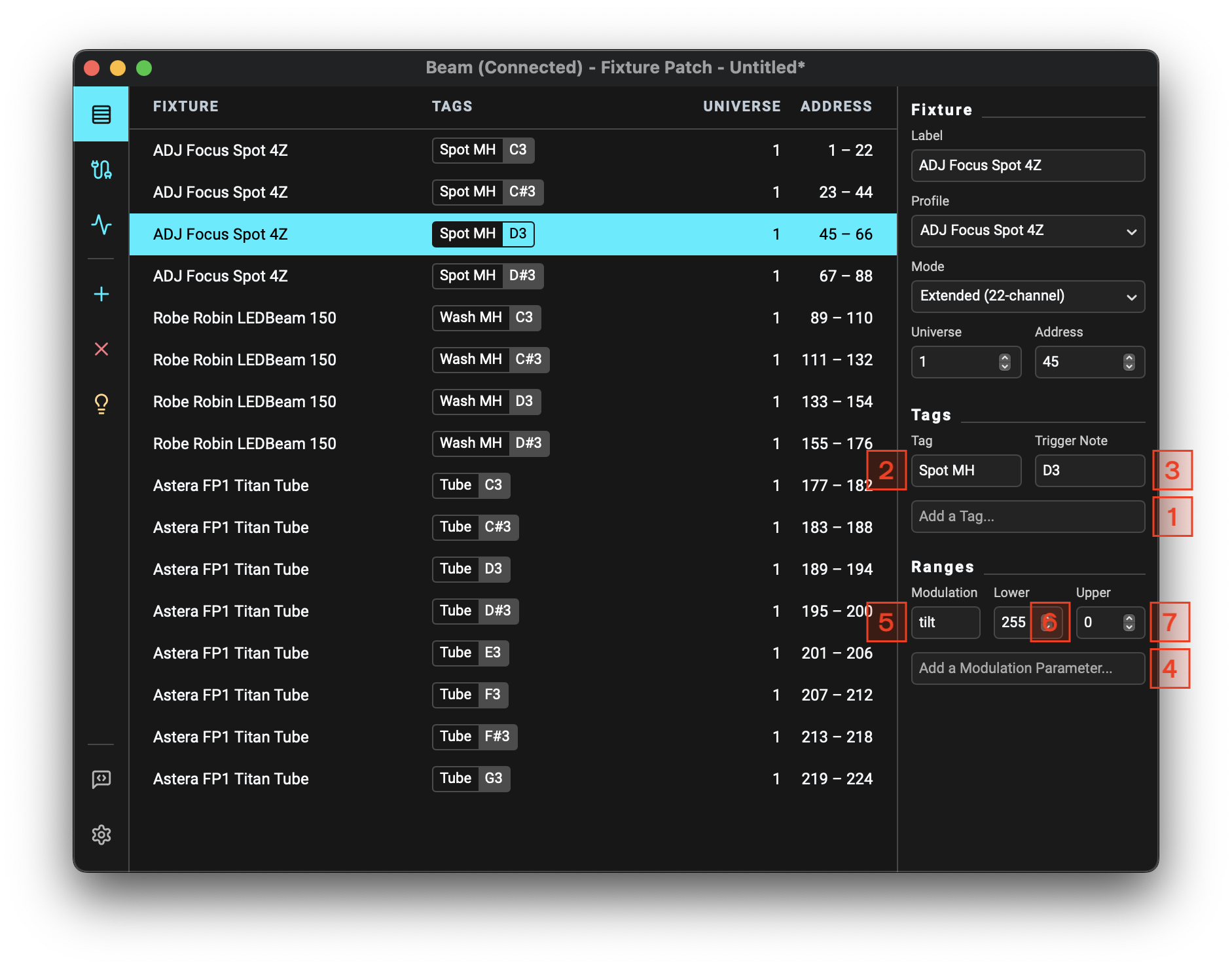The height and width of the screenshot is (969, 1232).
Task: Click the Upper range stepper arrows
Action: click(1129, 623)
